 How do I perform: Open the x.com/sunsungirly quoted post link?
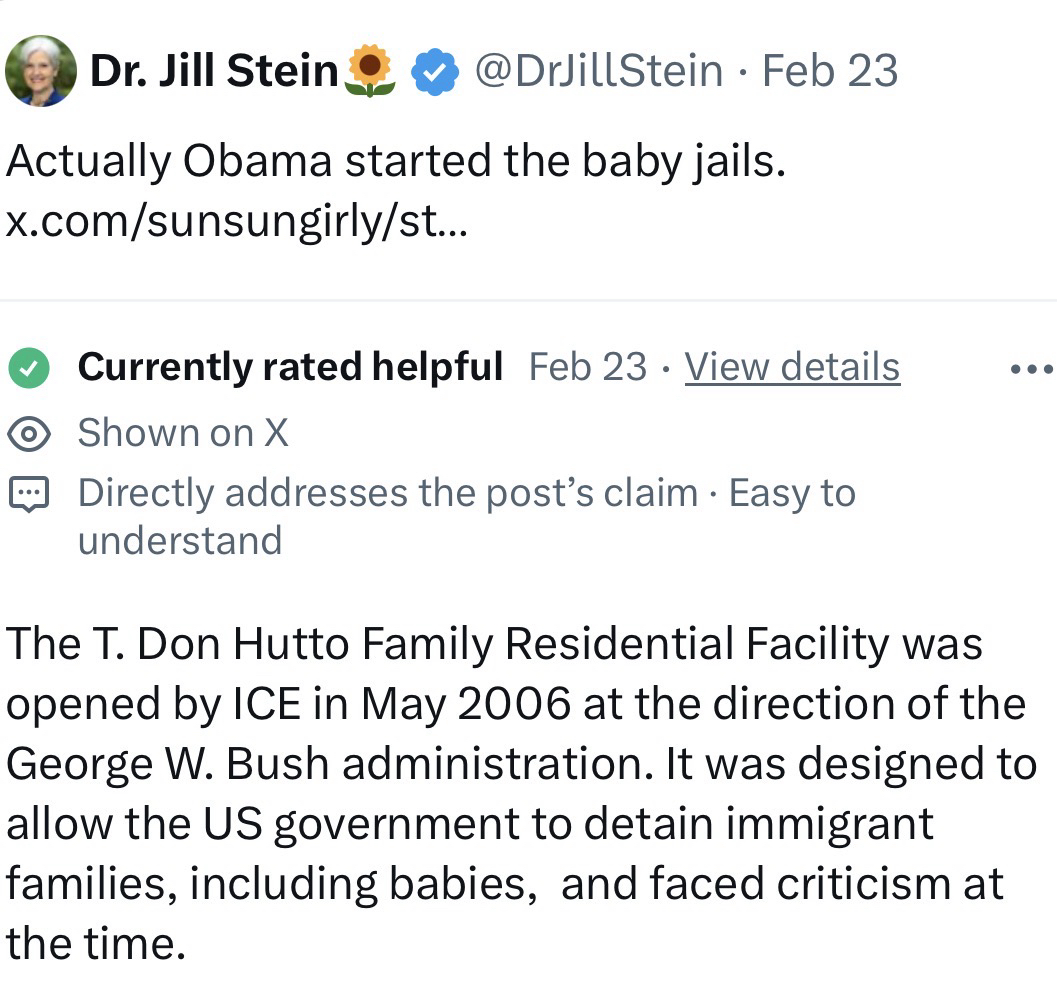237,222
